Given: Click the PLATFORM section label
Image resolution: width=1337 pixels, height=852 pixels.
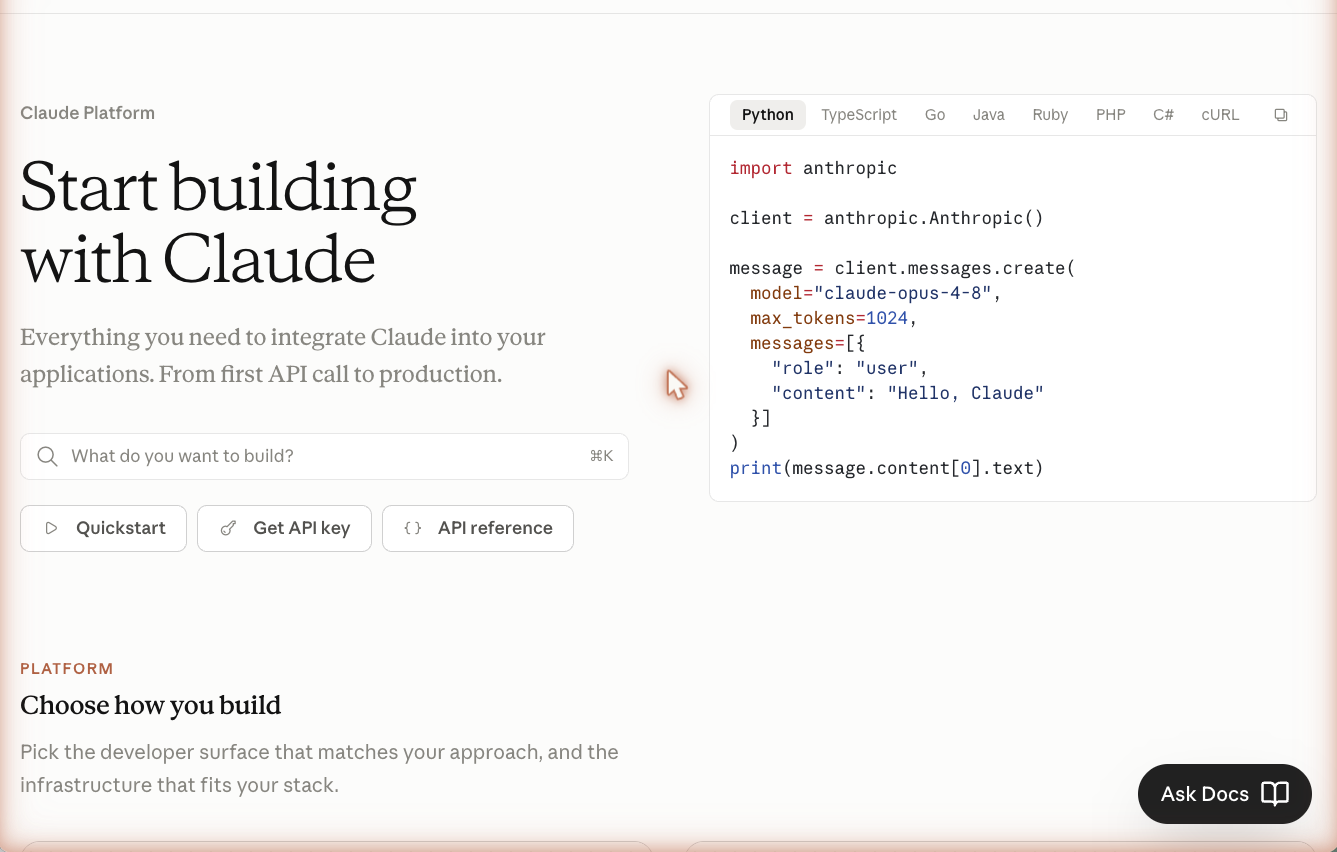Looking at the screenshot, I should (x=67, y=668).
